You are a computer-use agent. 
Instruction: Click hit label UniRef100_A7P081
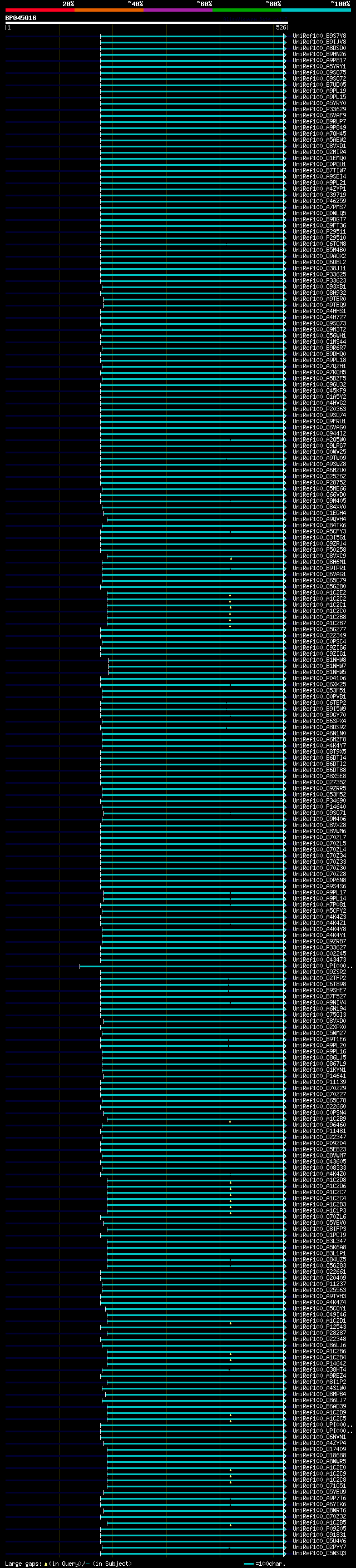click(319, 904)
